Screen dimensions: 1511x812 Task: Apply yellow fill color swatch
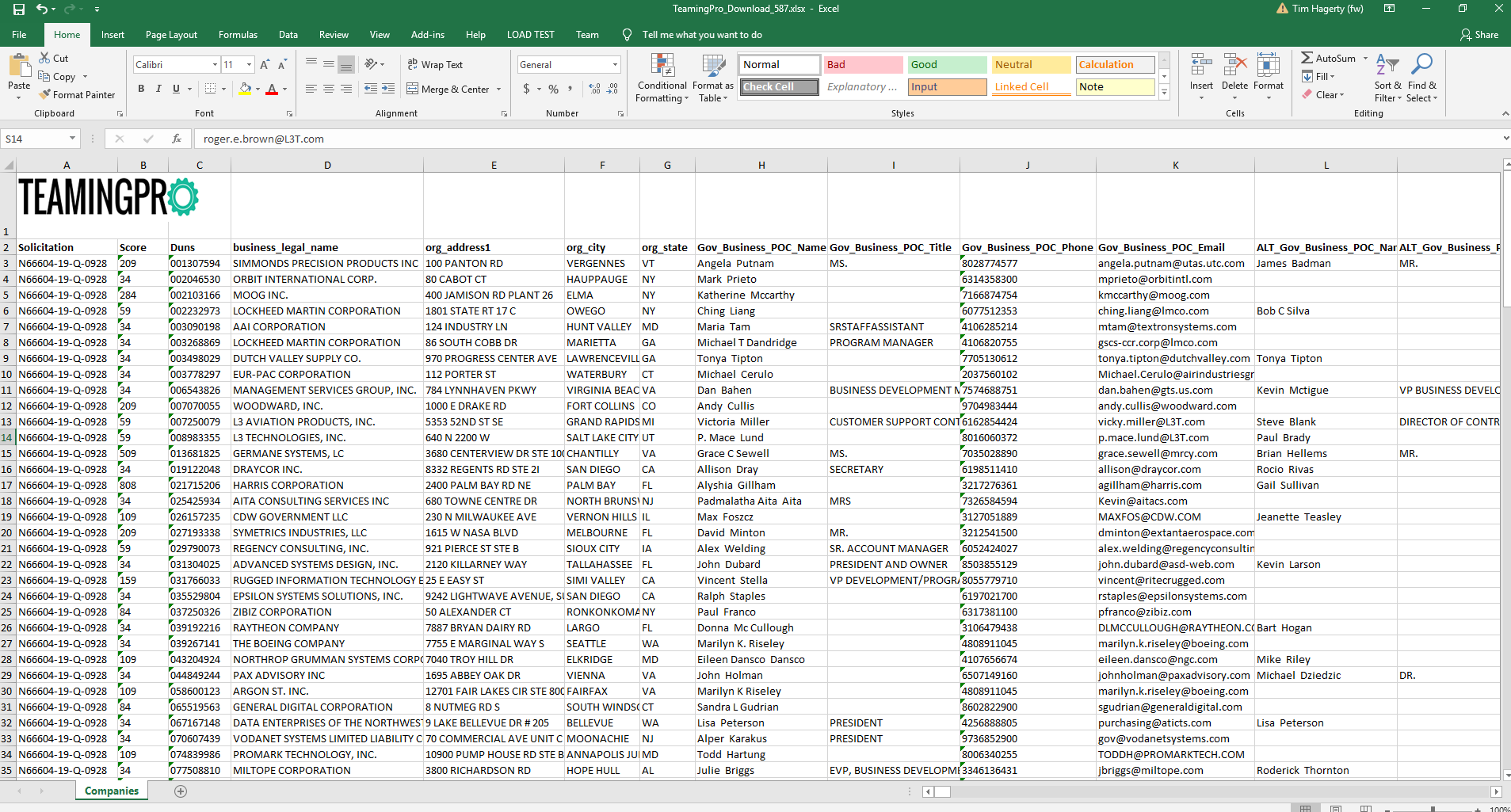click(x=246, y=89)
